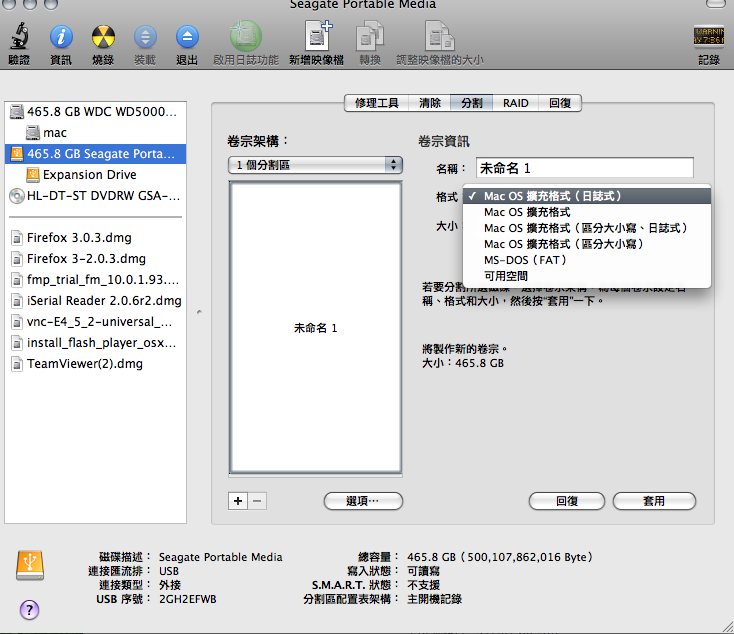Click the Enable Journaling icon

coord(245,36)
